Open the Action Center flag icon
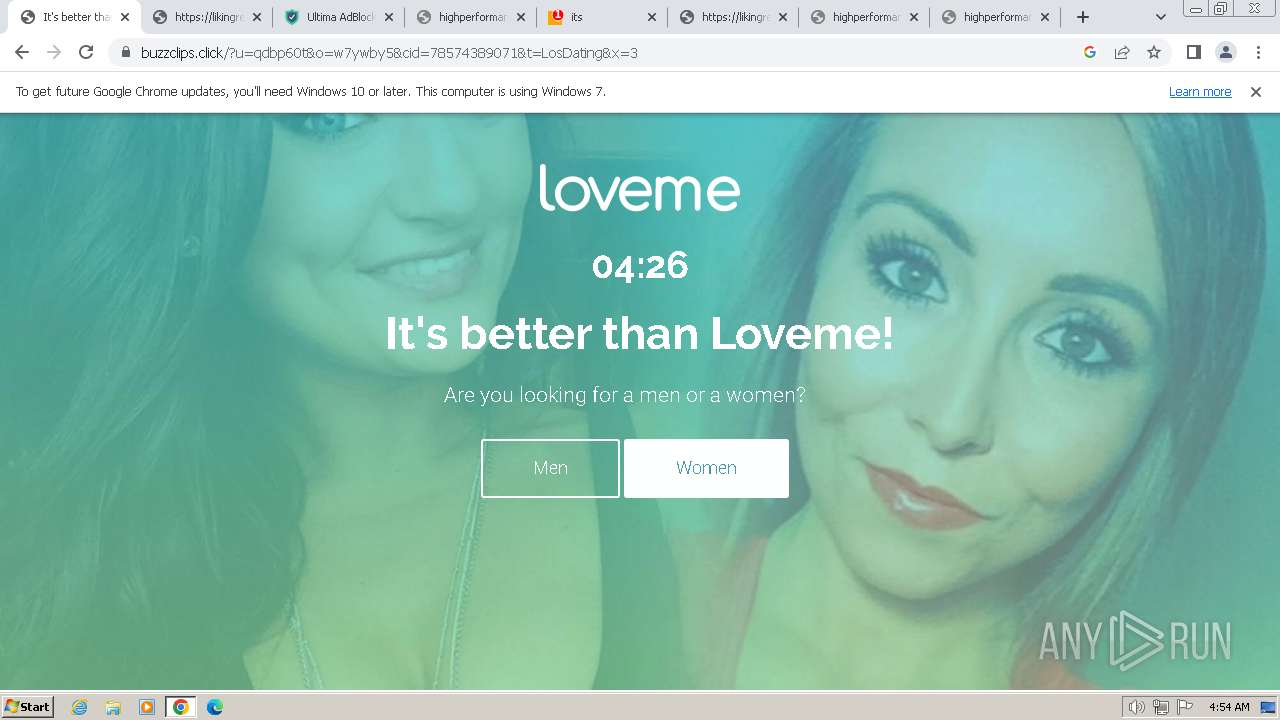Viewport: 1280px width, 720px height. pos(1185,707)
